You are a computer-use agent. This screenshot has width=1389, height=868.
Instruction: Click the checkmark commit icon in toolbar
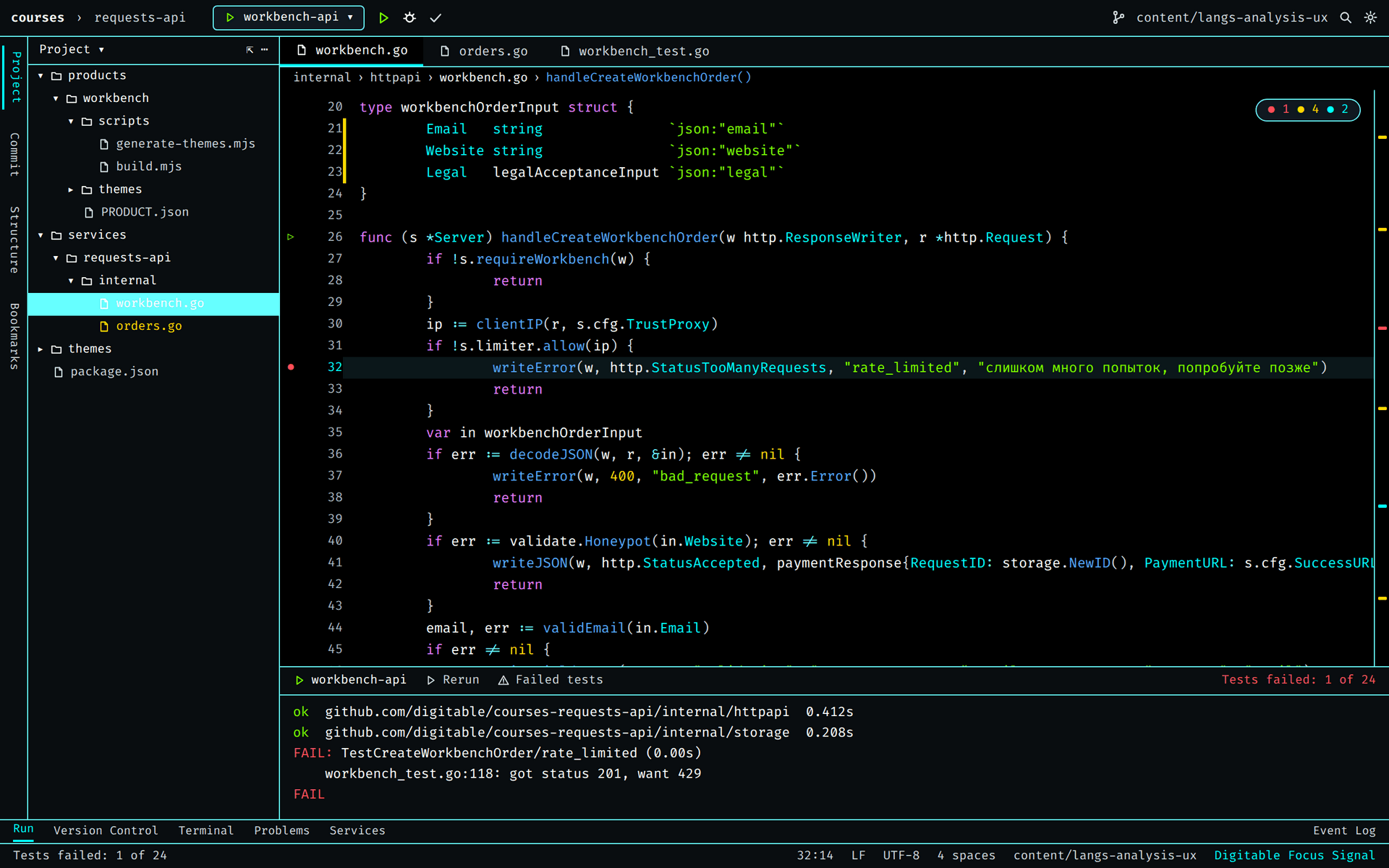coord(436,17)
